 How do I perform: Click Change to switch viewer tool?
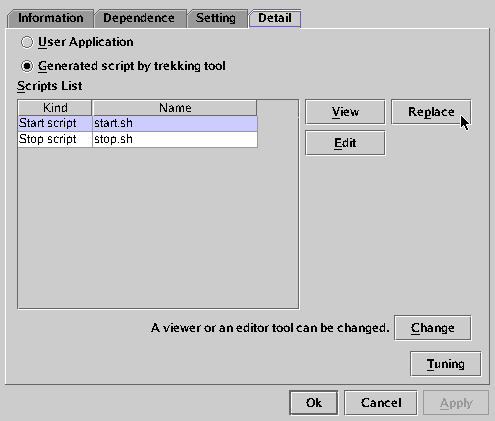tap(432, 328)
